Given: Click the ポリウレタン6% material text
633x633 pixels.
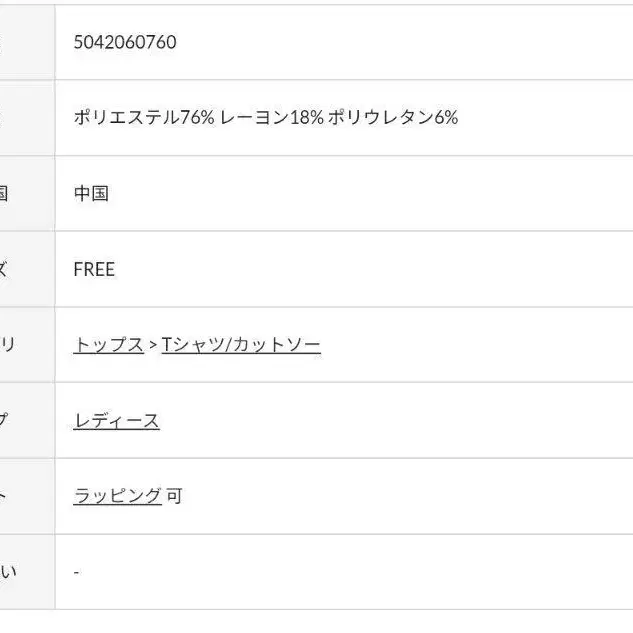Looking at the screenshot, I should 393,117.
